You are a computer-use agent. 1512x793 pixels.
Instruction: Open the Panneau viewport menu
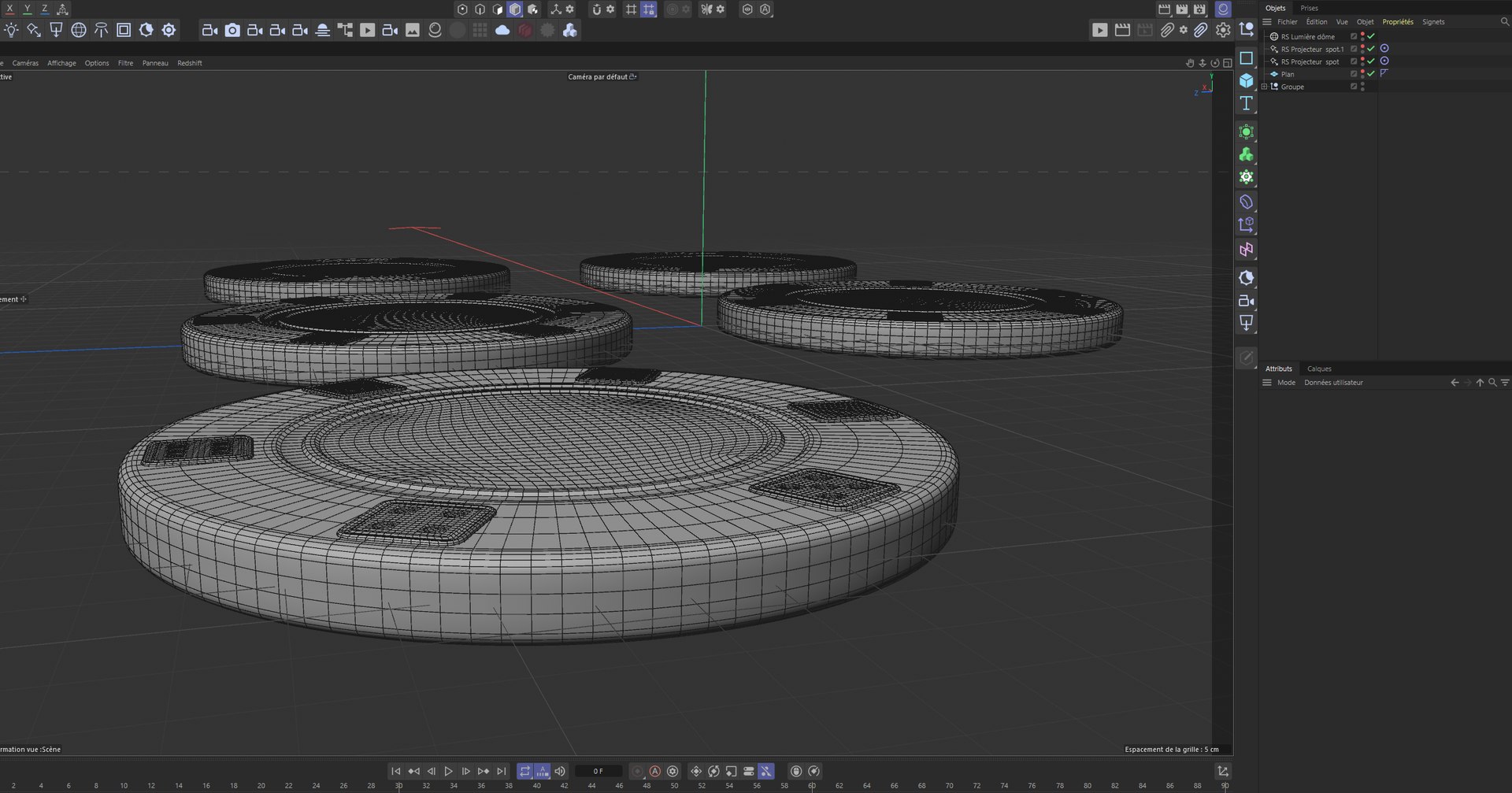(x=155, y=63)
